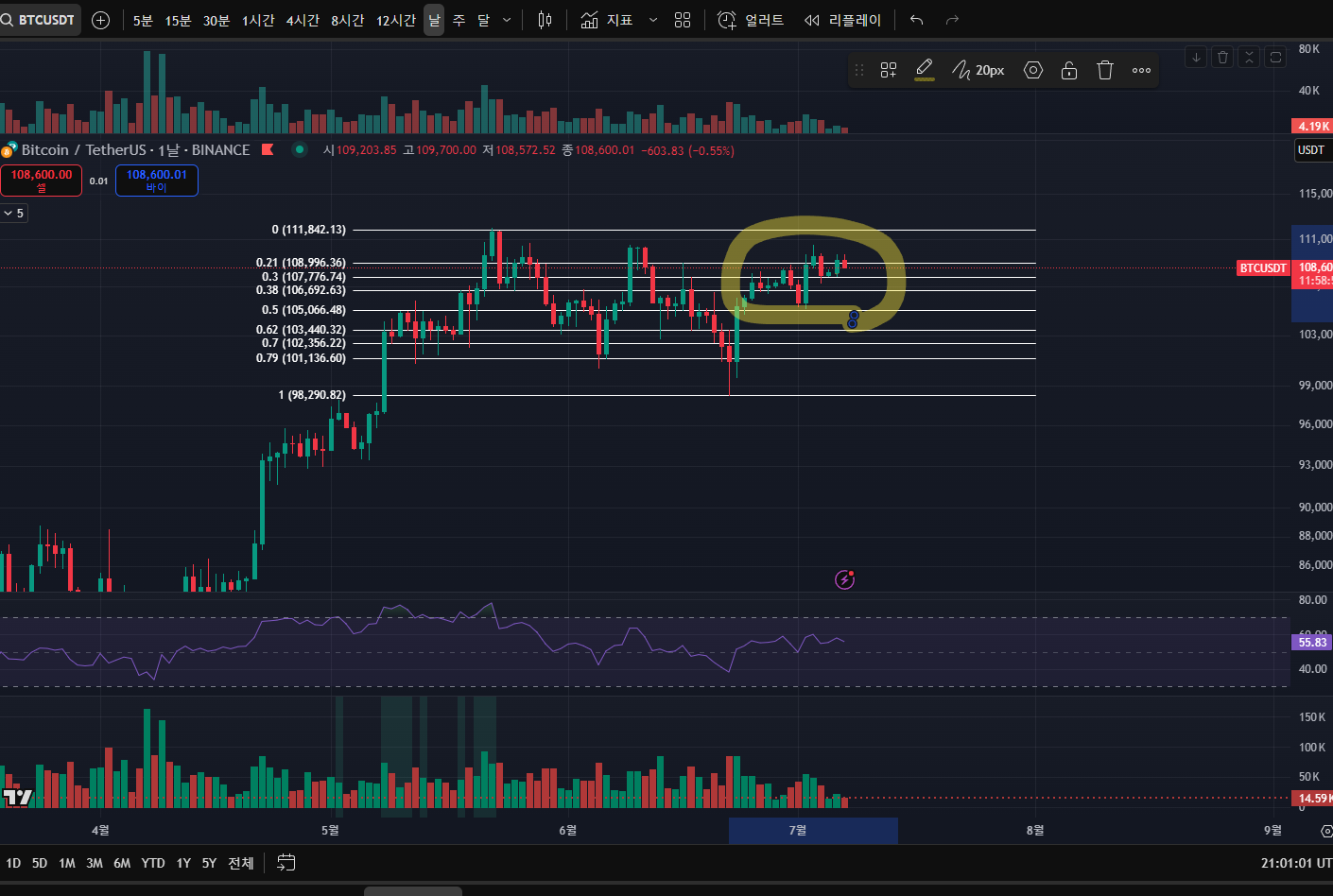The image size is (1333, 896).
Task: Switch to the 15분 timeframe
Action: coord(178,20)
